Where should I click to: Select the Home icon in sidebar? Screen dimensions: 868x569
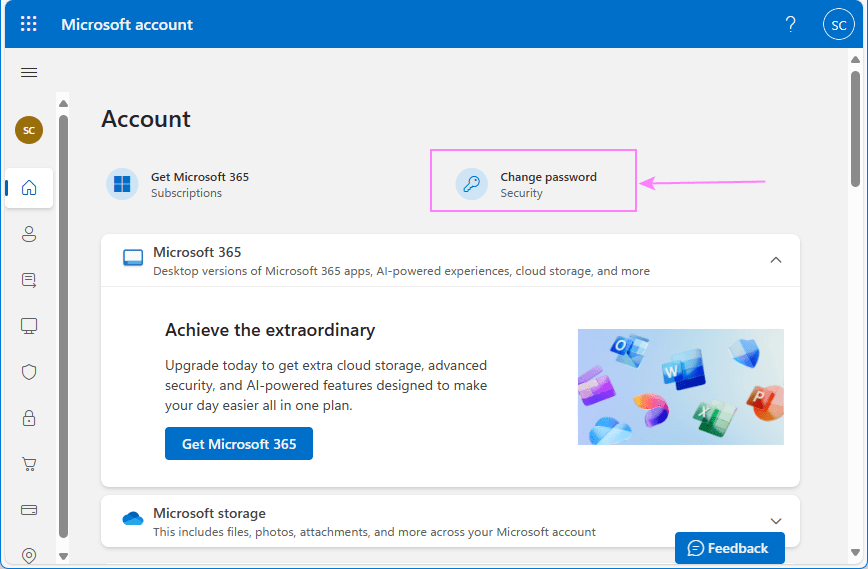[29, 188]
